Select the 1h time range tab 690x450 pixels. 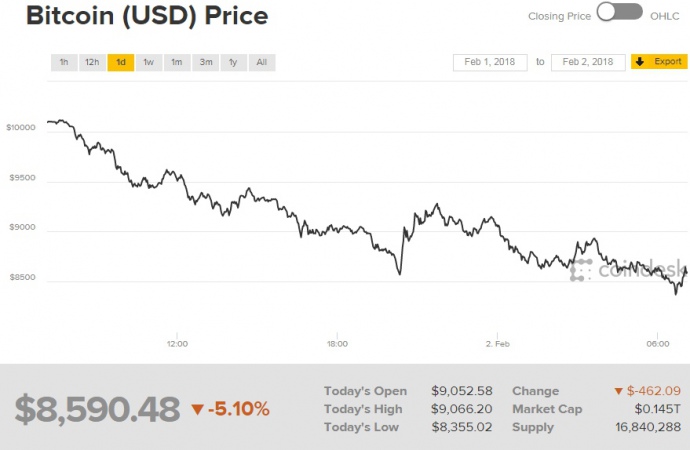[64, 62]
